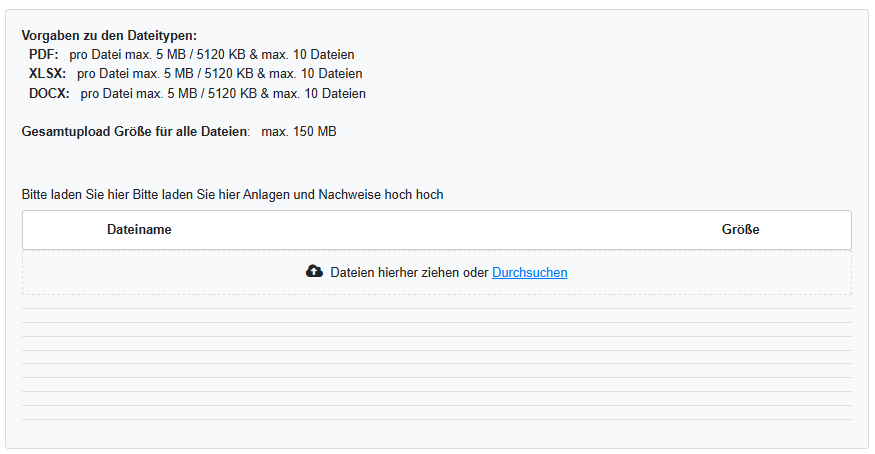Click the 'Dateien hierher ziehen oder' text

[409, 272]
